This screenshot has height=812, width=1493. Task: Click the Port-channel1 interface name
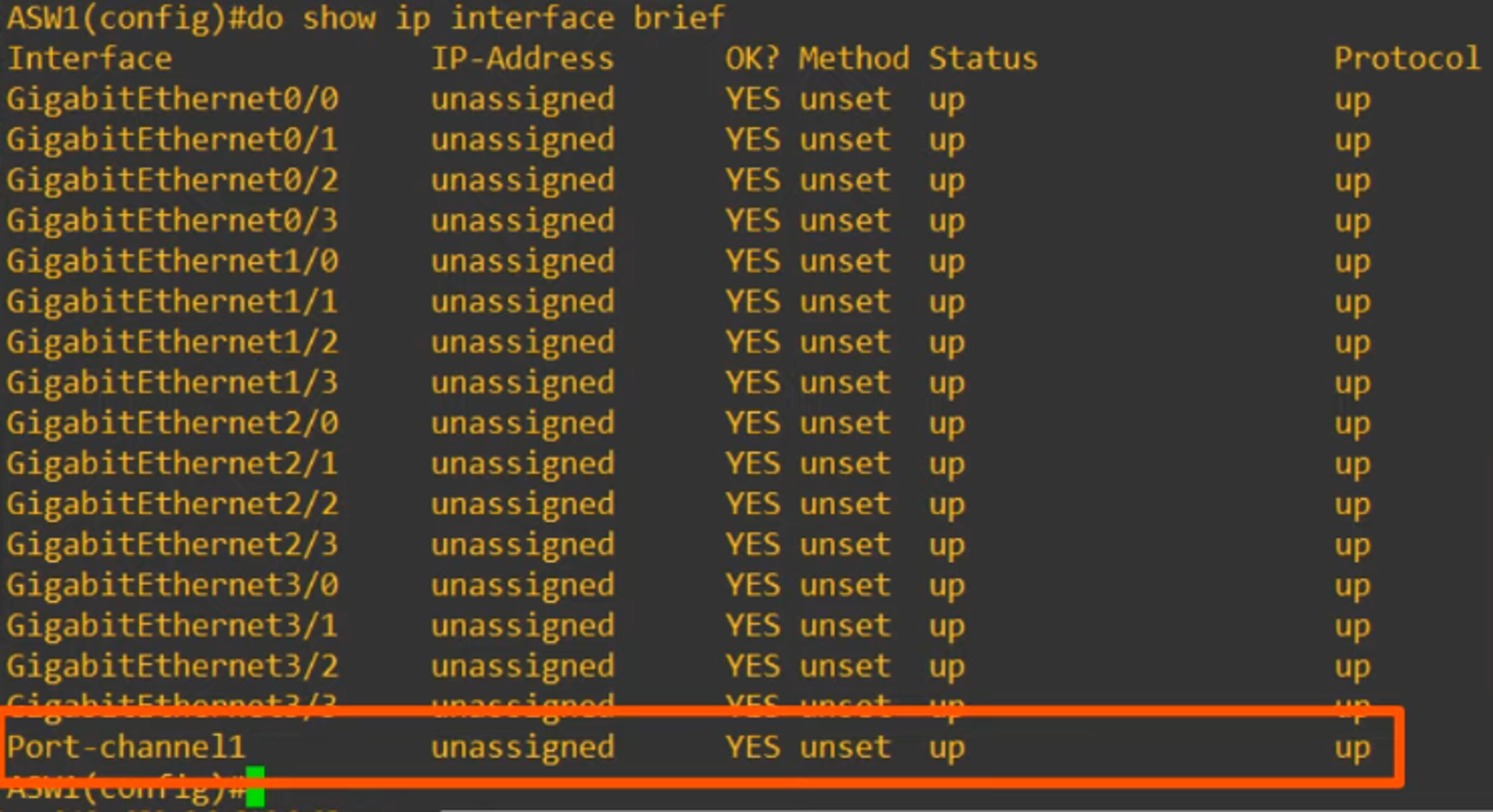(x=125, y=747)
